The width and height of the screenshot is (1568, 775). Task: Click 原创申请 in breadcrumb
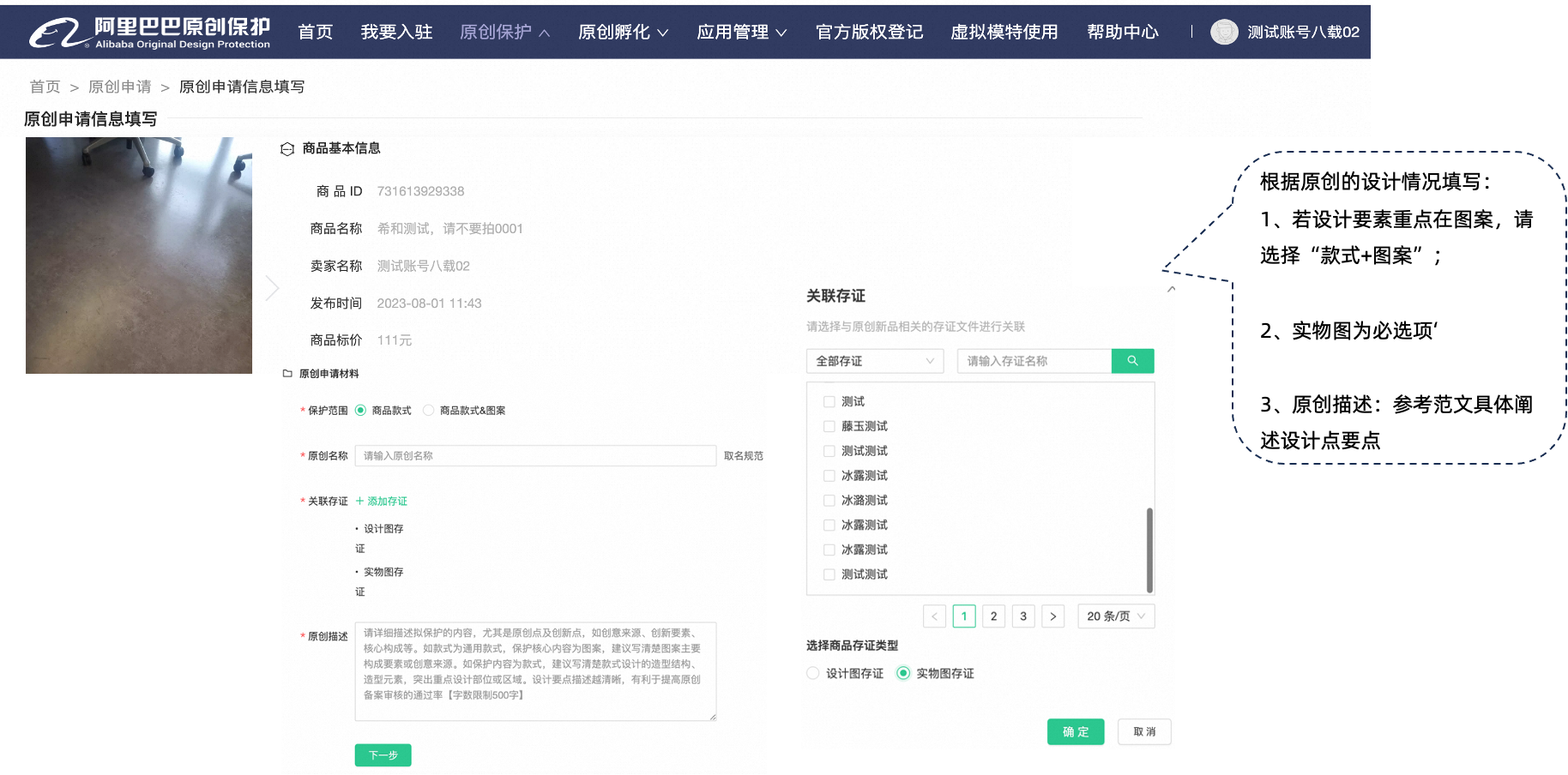[x=120, y=87]
